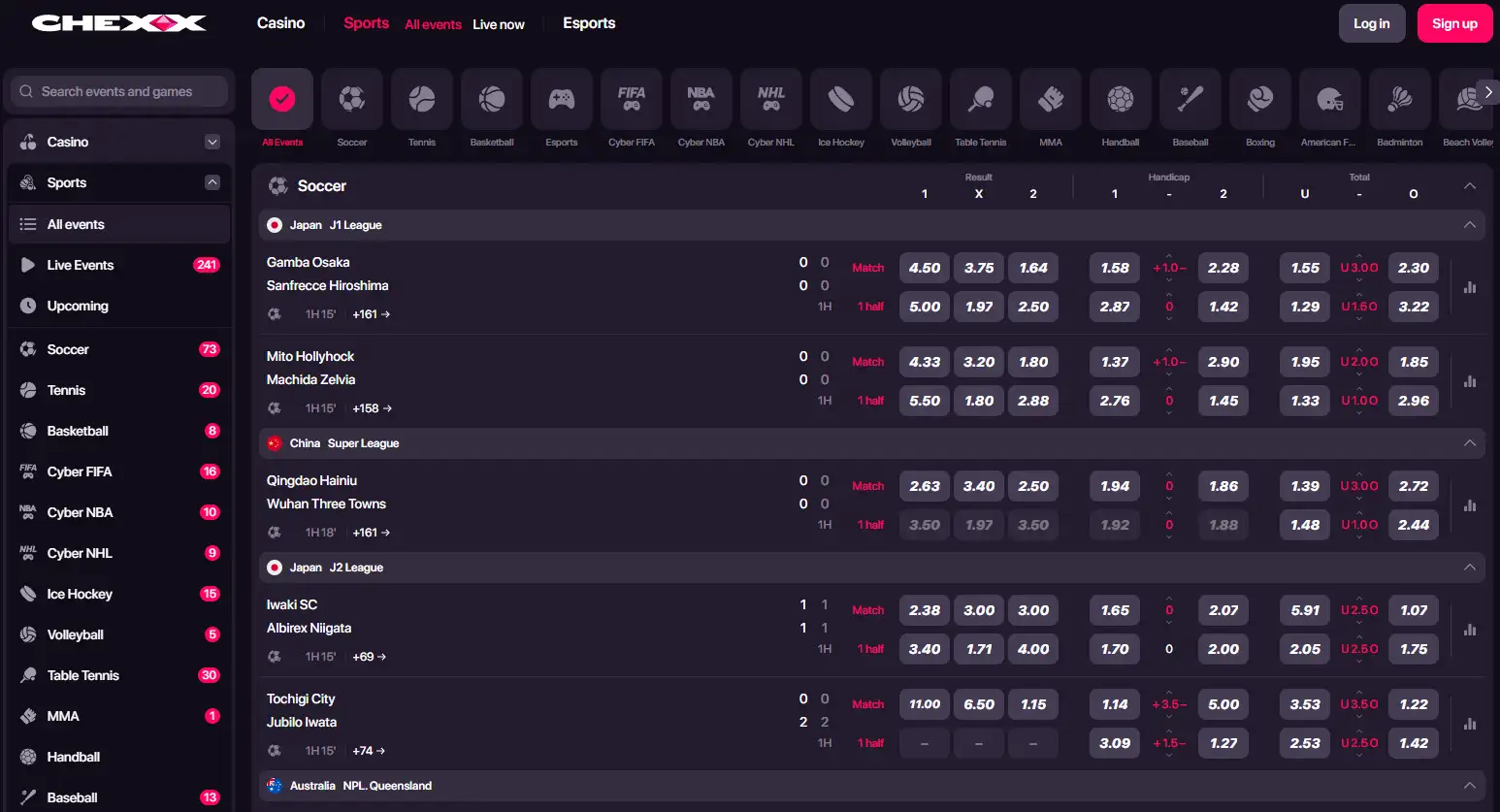Open the Esports gamepad icon in carousel
Image resolution: width=1500 pixels, height=812 pixels.
[x=562, y=99]
